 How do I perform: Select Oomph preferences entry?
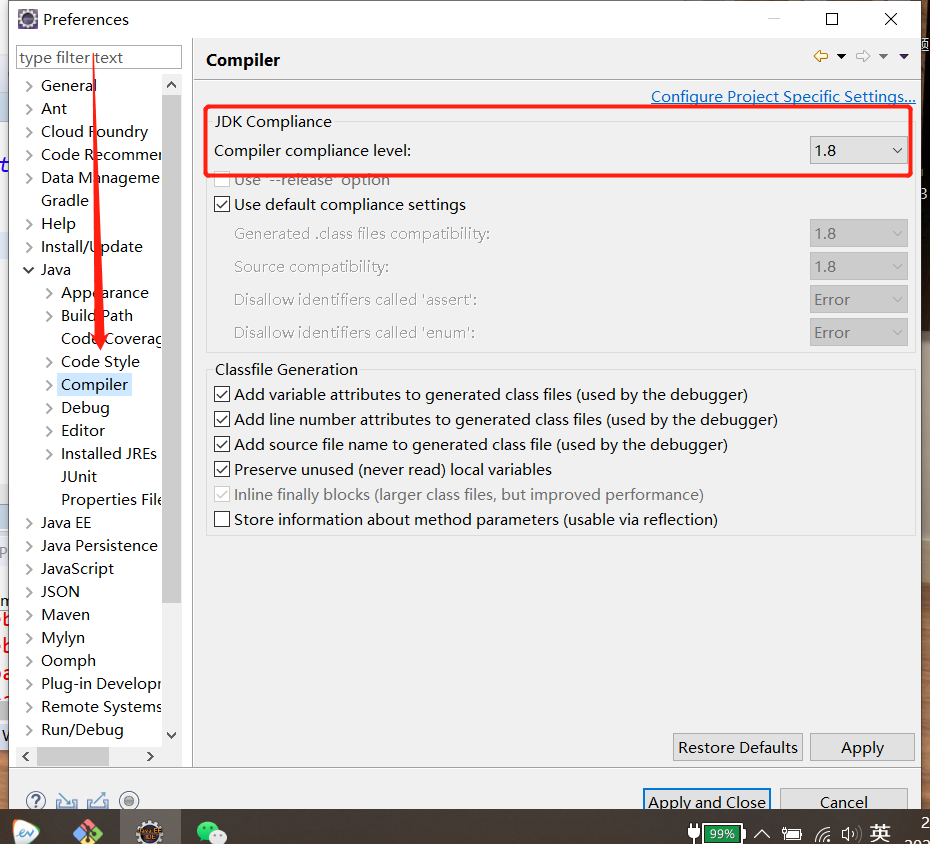click(68, 661)
